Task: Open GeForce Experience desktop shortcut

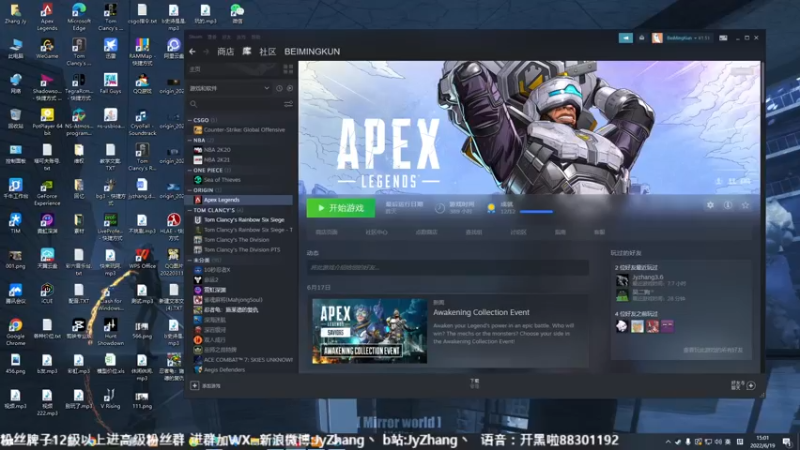Action: (47, 192)
